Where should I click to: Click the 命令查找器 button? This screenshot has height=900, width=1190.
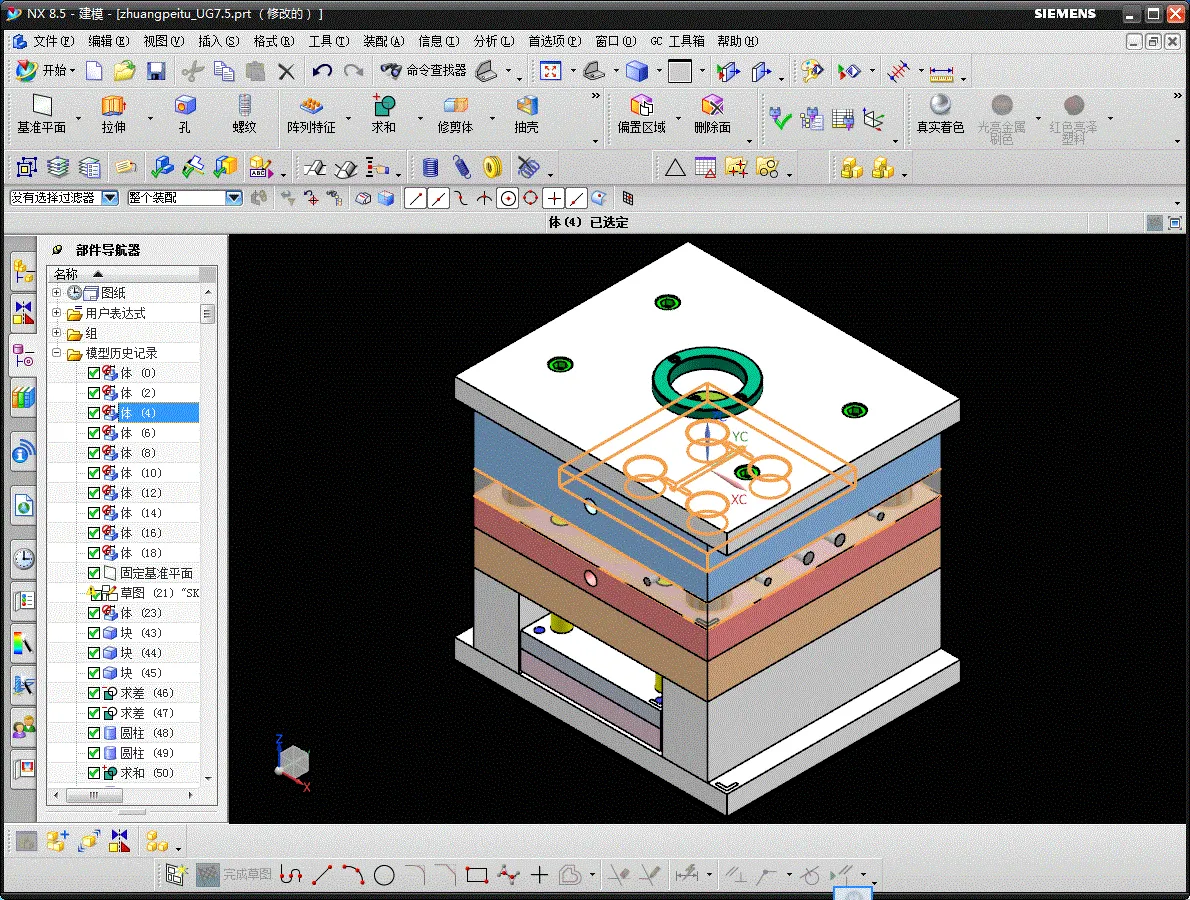click(424, 71)
